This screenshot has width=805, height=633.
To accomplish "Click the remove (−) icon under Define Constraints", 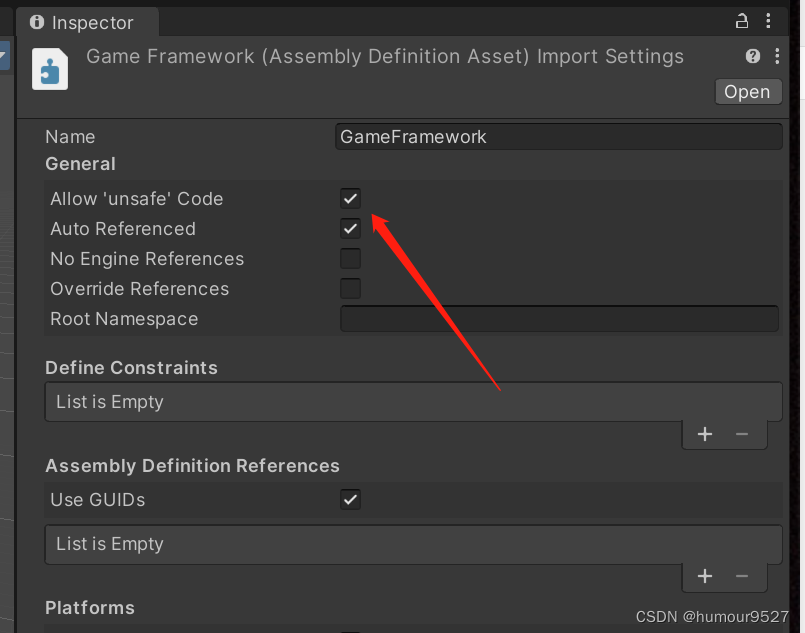I will (x=741, y=434).
